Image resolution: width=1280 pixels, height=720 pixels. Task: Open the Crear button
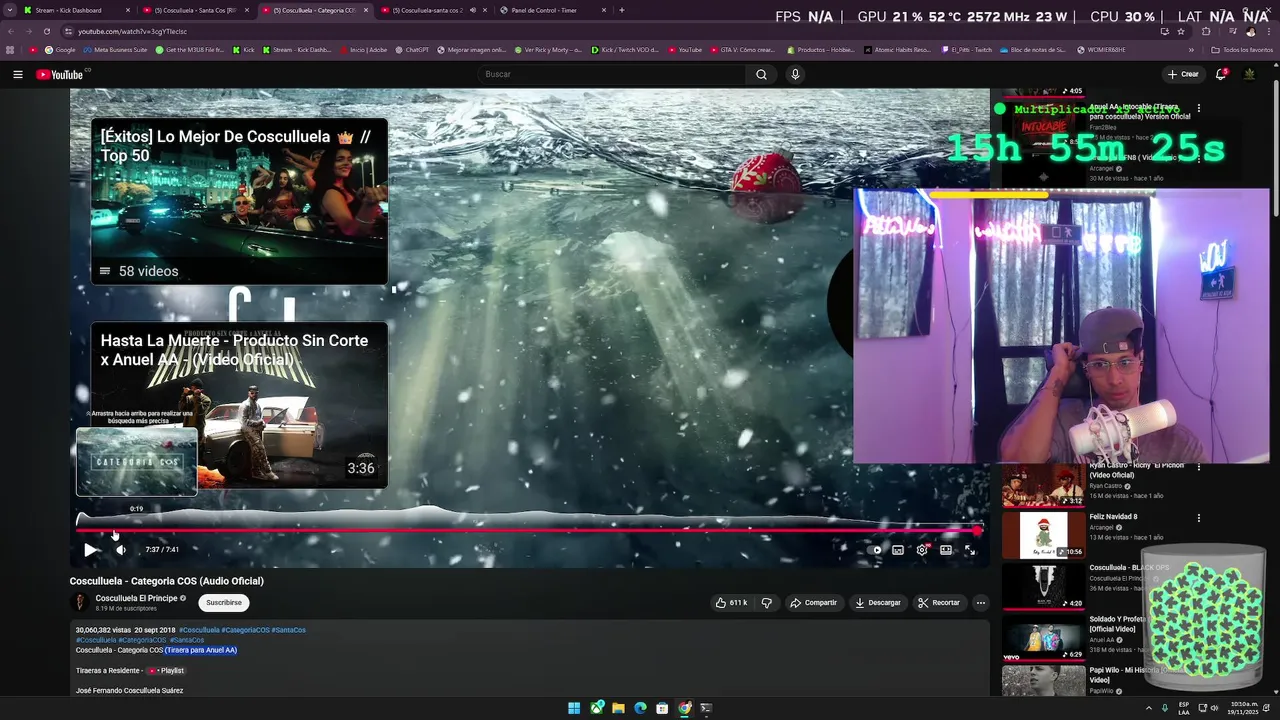pyautogui.click(x=1183, y=74)
